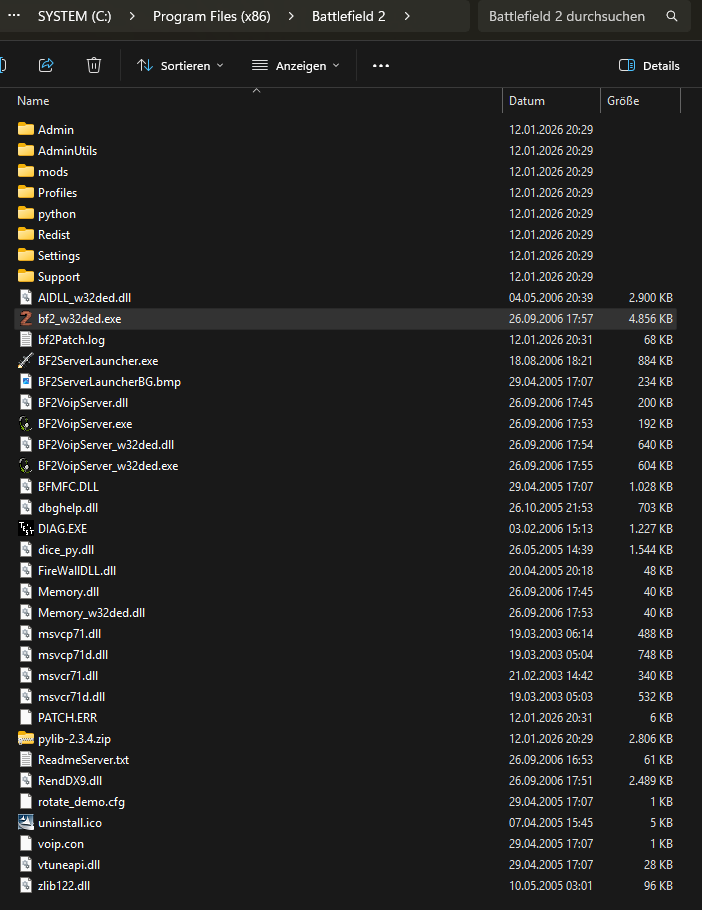Viewport: 702px width, 910px height.
Task: Click the Delete trash can icon
Action: click(x=94, y=65)
